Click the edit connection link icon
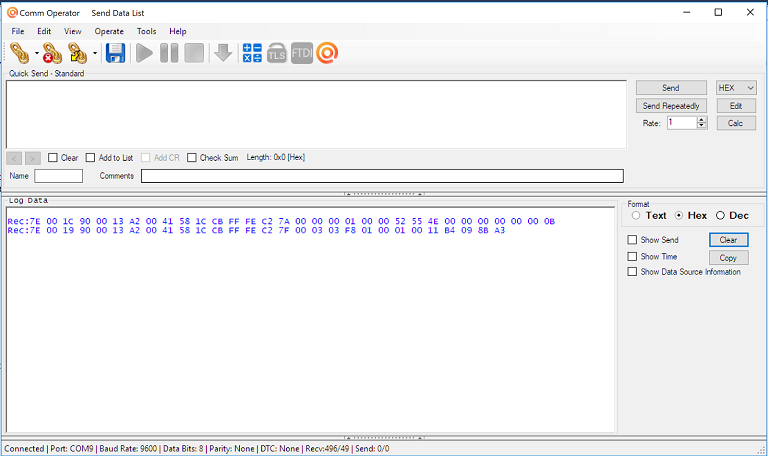Screen dimensions: 768x456 [77, 53]
